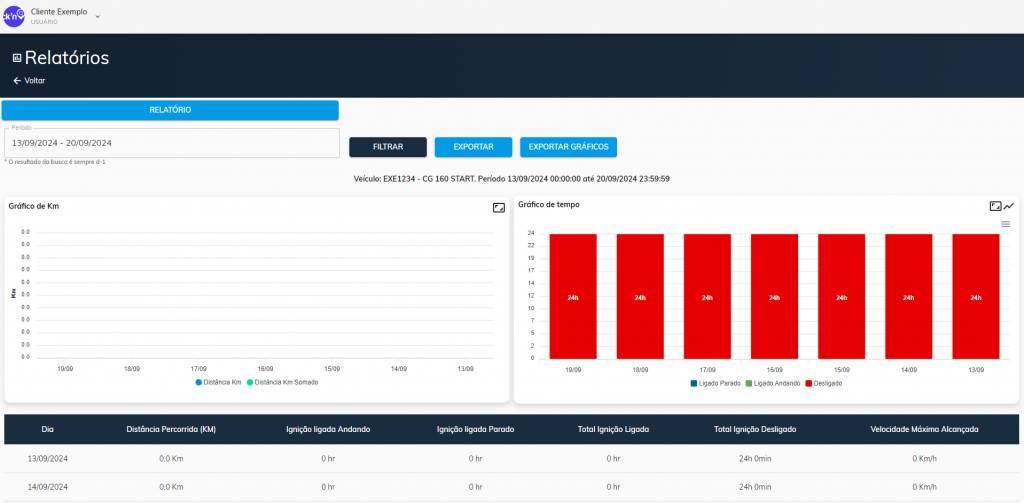The height and width of the screenshot is (503, 1024).
Task: Click the user avatar logo
Action: (x=14, y=16)
